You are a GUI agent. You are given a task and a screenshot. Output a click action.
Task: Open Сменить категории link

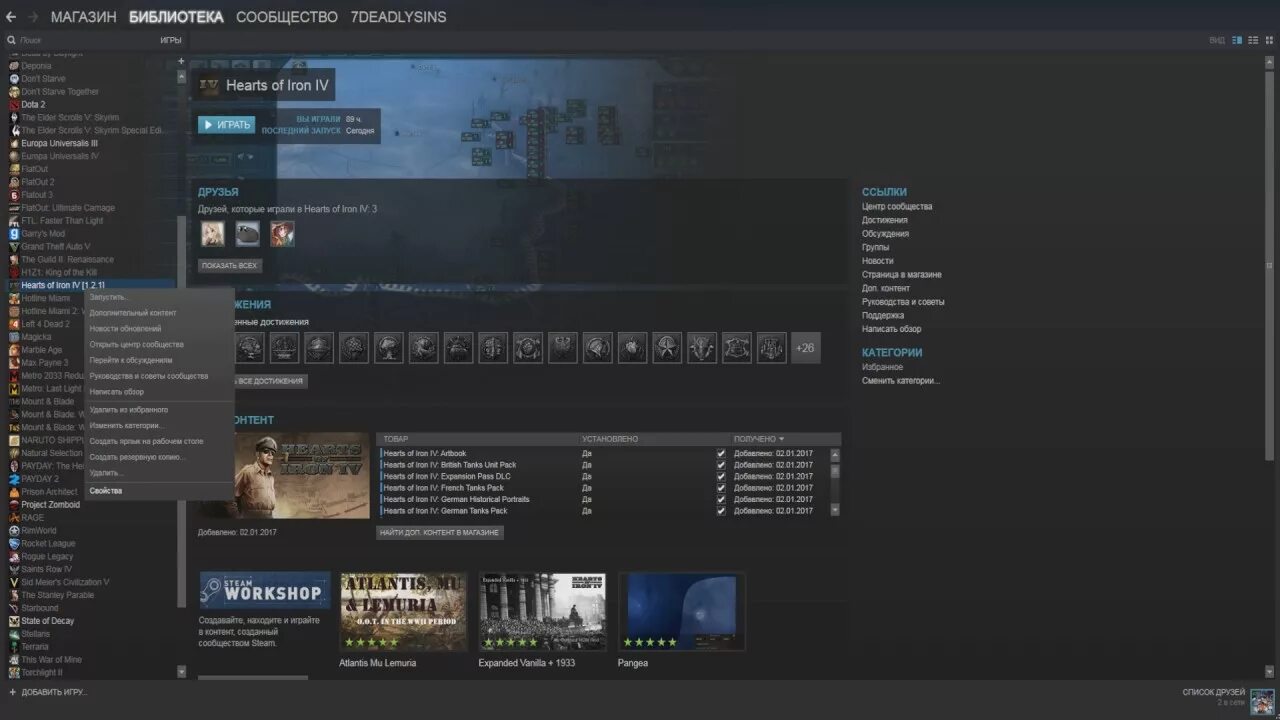[901, 381]
